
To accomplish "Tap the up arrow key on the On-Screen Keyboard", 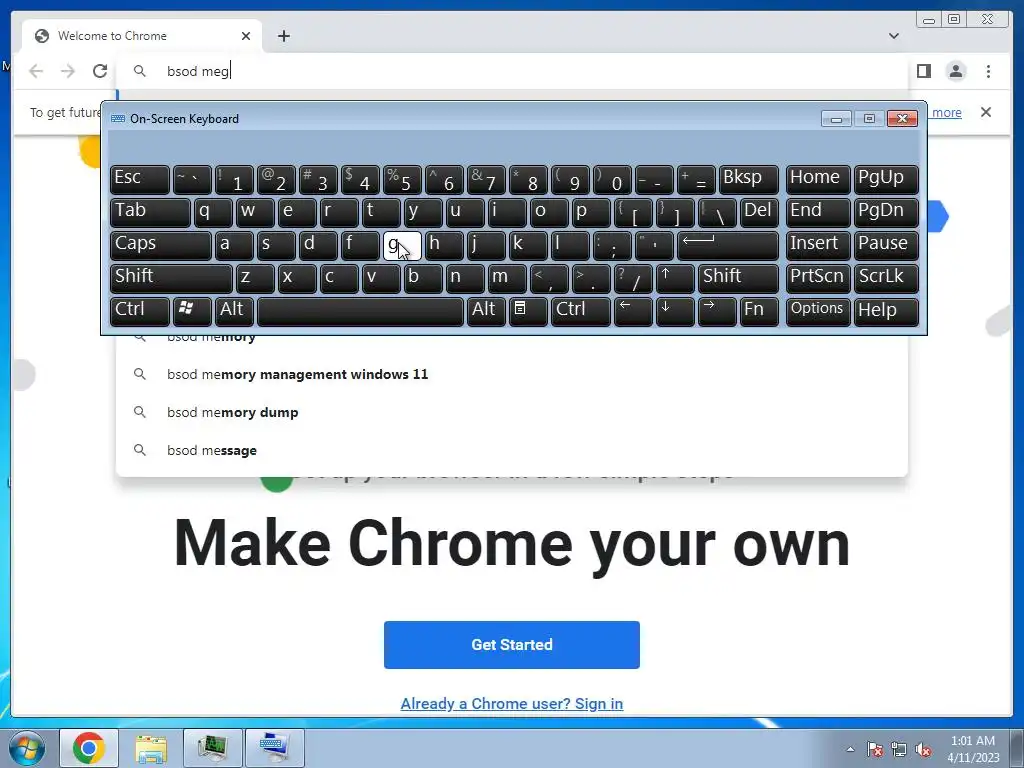I will coord(675,278).
